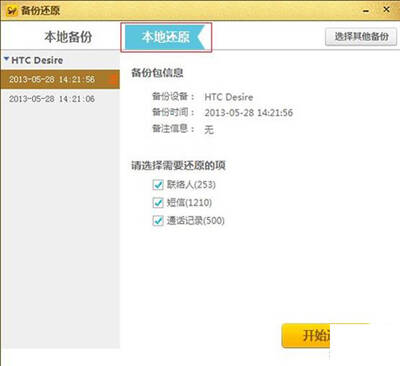Minimize the 备份还原 window
Viewport: 400px width, 366px height.
[366, 11]
